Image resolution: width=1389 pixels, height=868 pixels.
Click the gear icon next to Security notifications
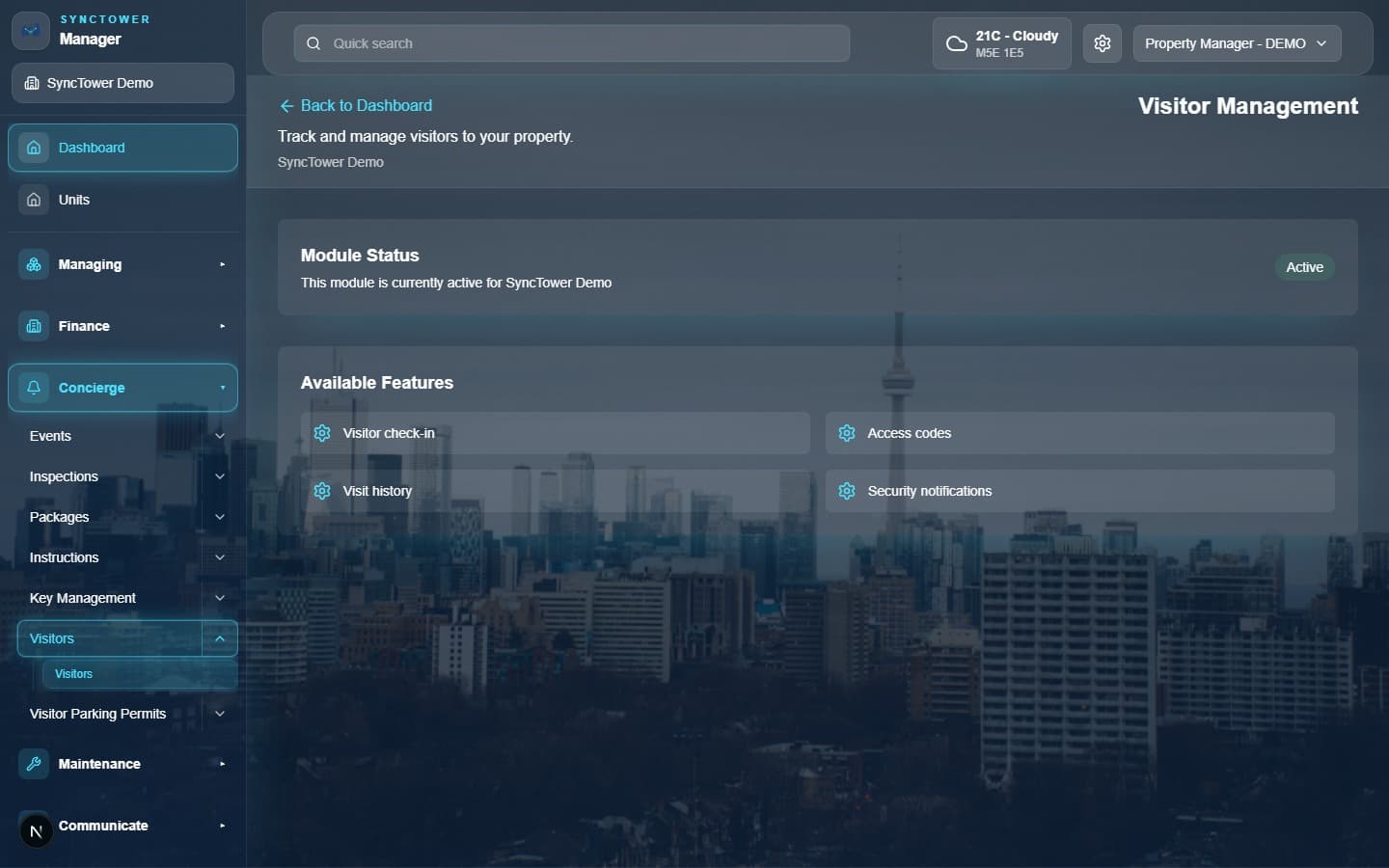pos(847,491)
